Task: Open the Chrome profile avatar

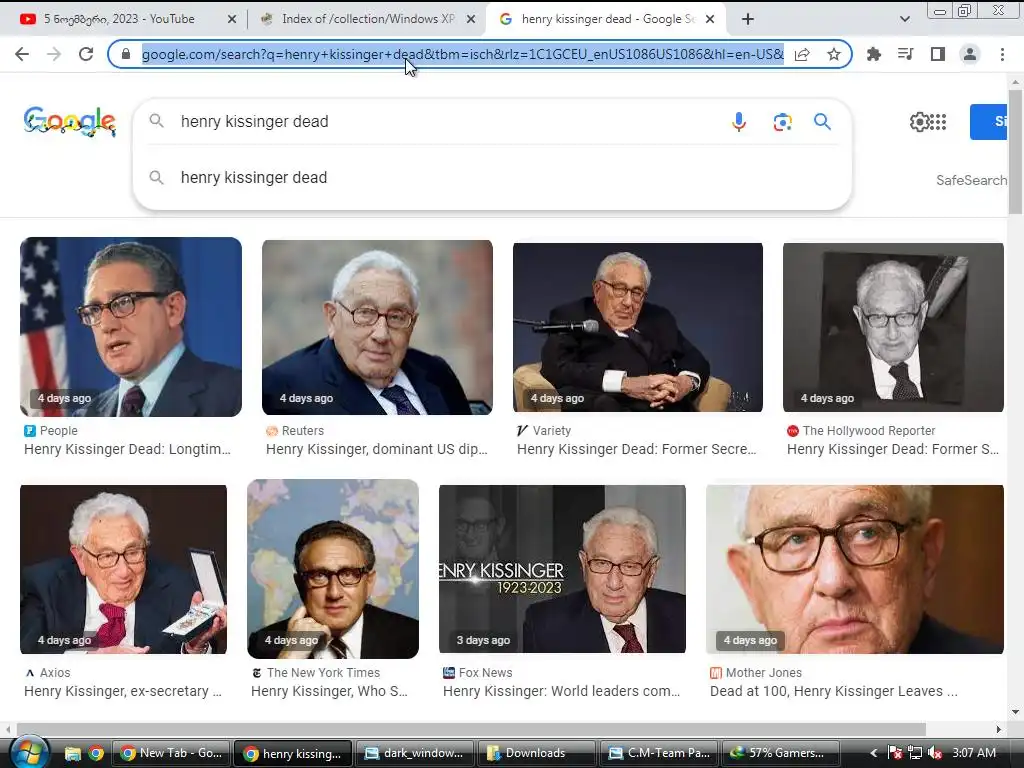Action: (x=970, y=54)
